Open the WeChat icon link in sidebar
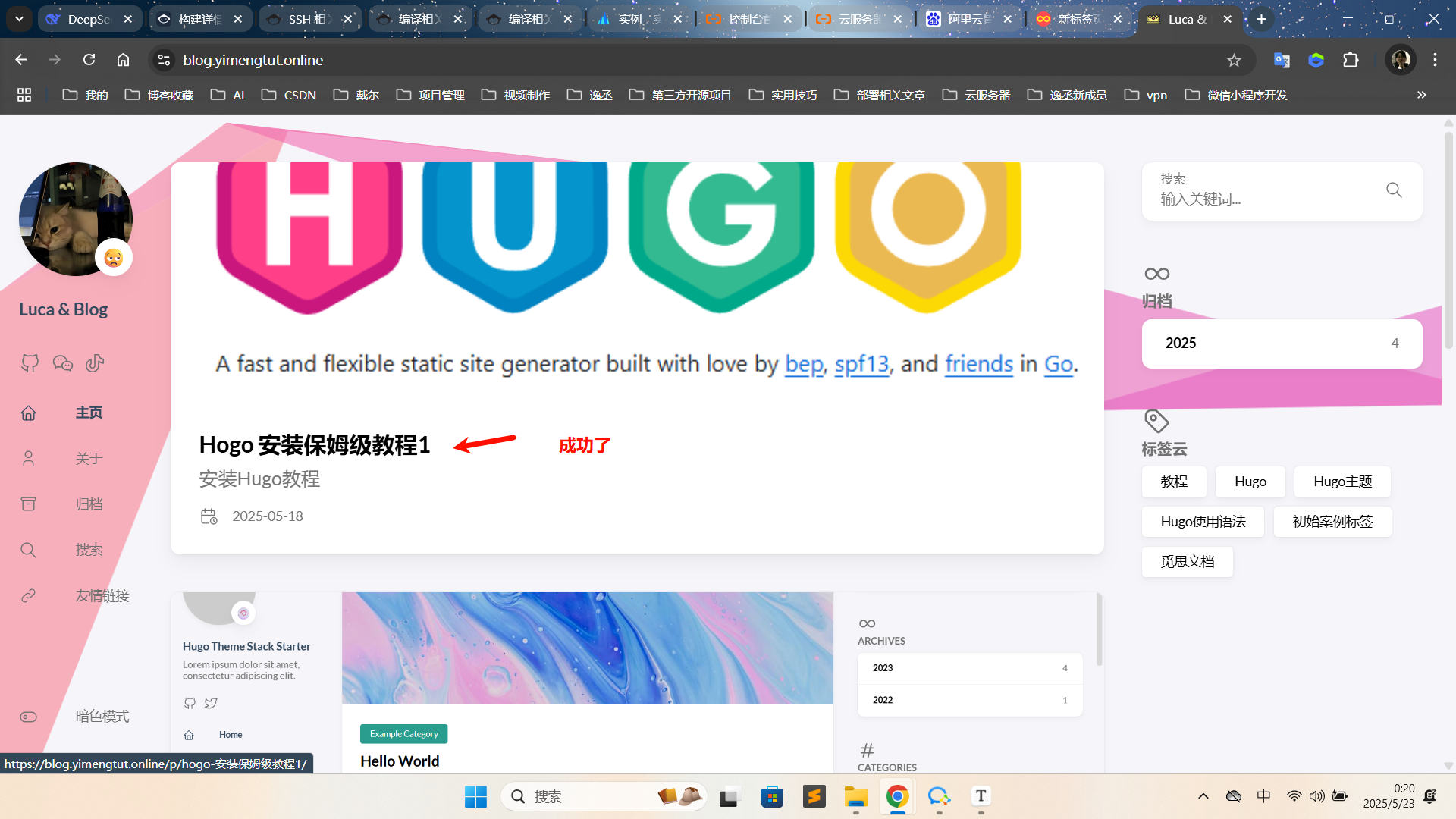 coord(62,363)
